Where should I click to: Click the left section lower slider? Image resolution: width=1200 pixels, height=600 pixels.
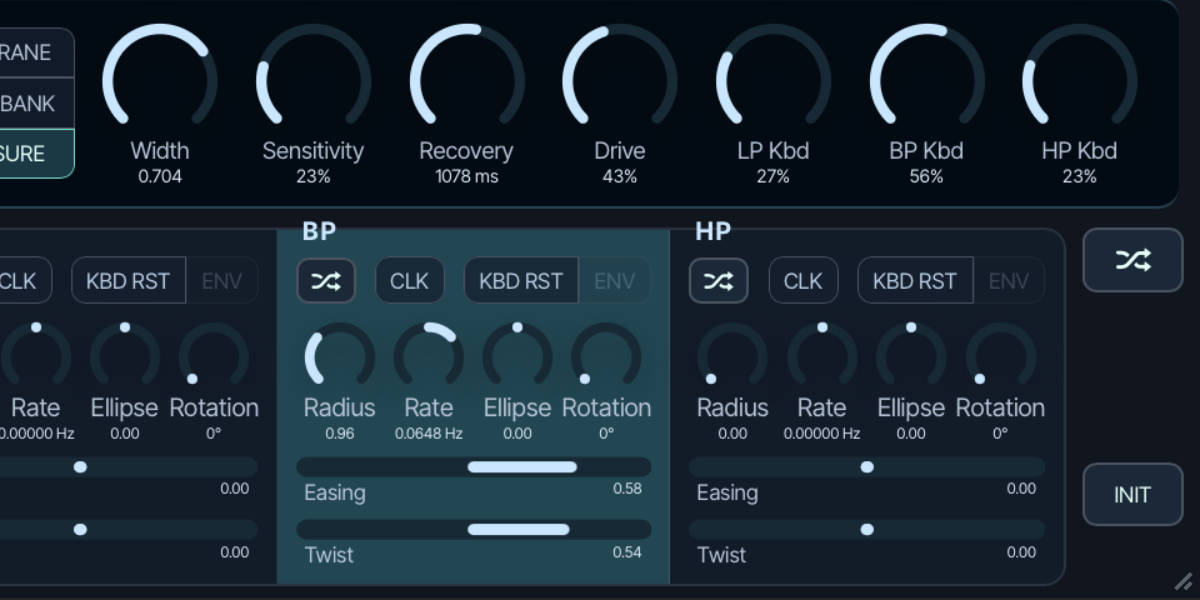128,529
